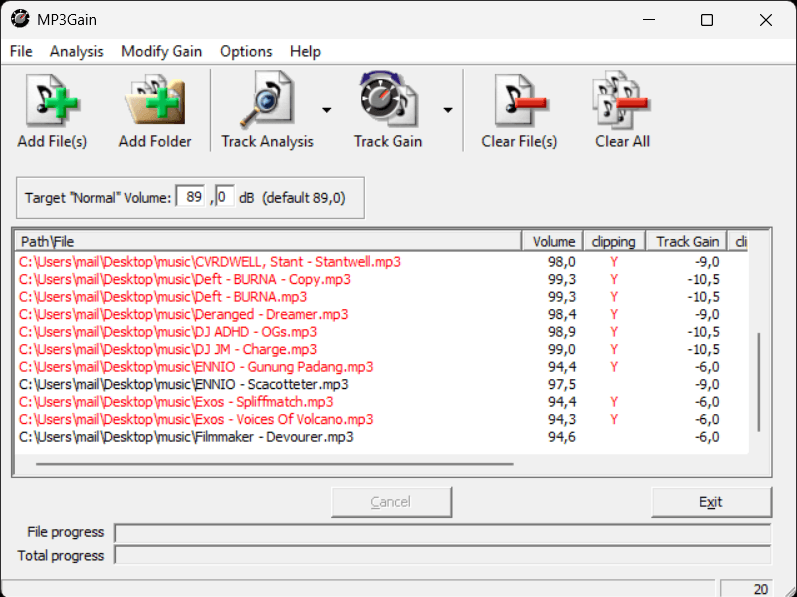Viewport: 797px width, 597px height.
Task: Click the disabled Cancel button
Action: (391, 502)
